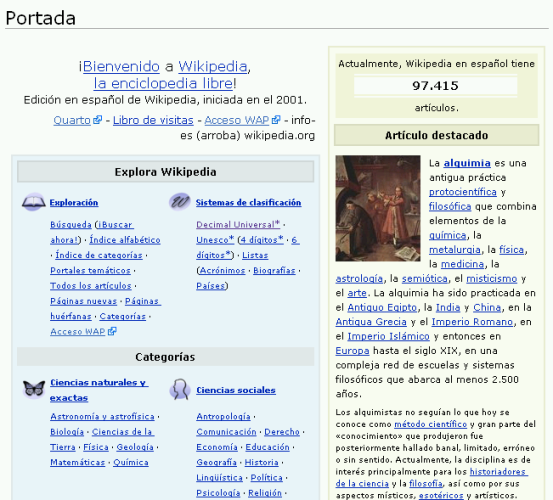Open the Geología link

135,447
